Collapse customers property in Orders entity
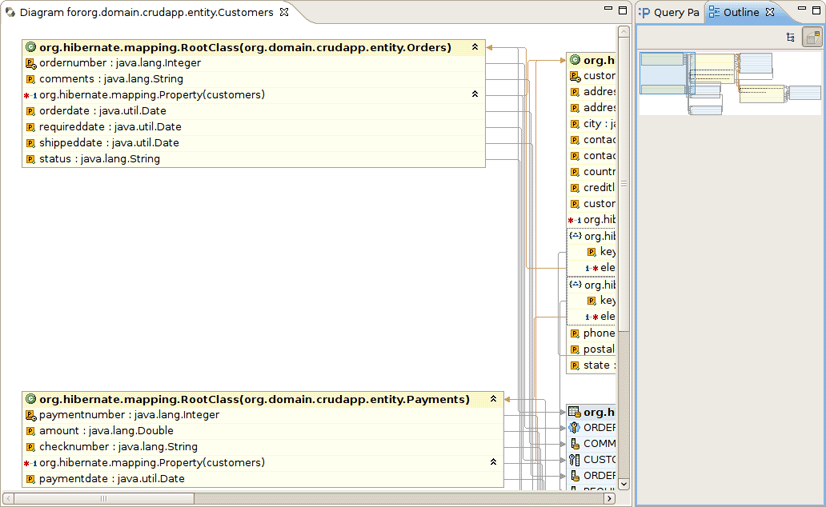 click(475, 95)
